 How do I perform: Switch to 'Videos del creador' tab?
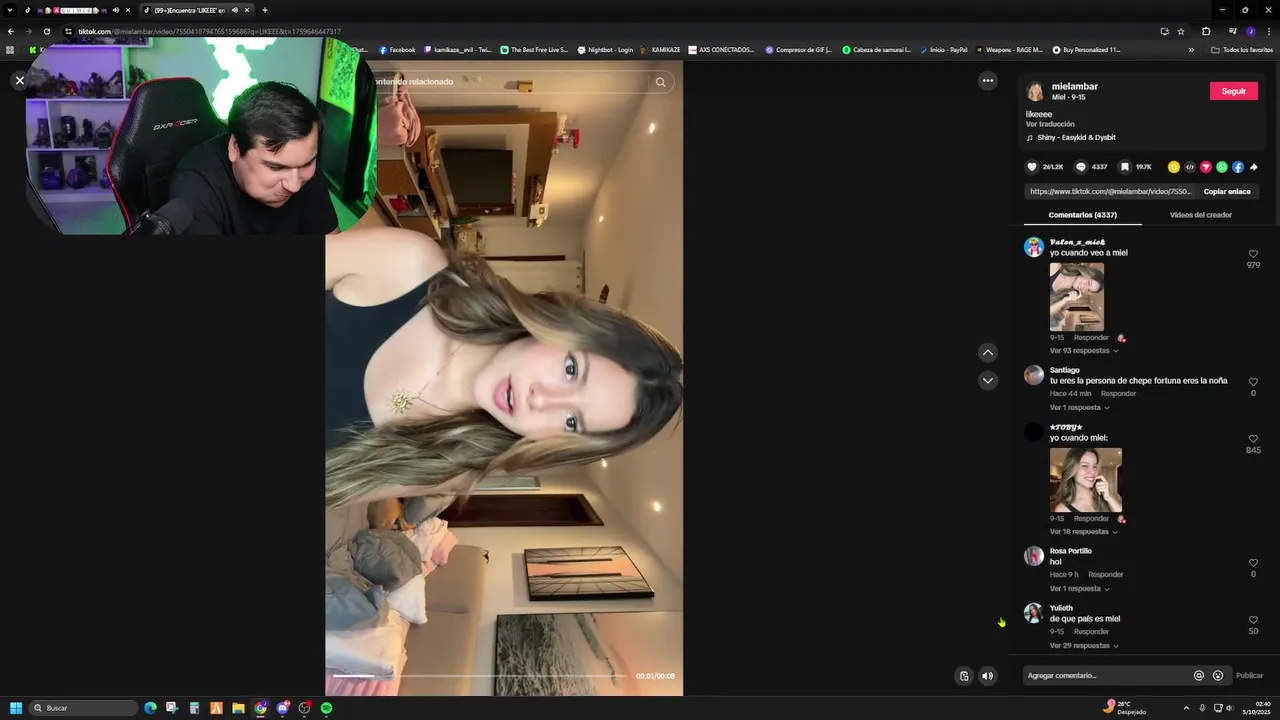pos(1200,215)
